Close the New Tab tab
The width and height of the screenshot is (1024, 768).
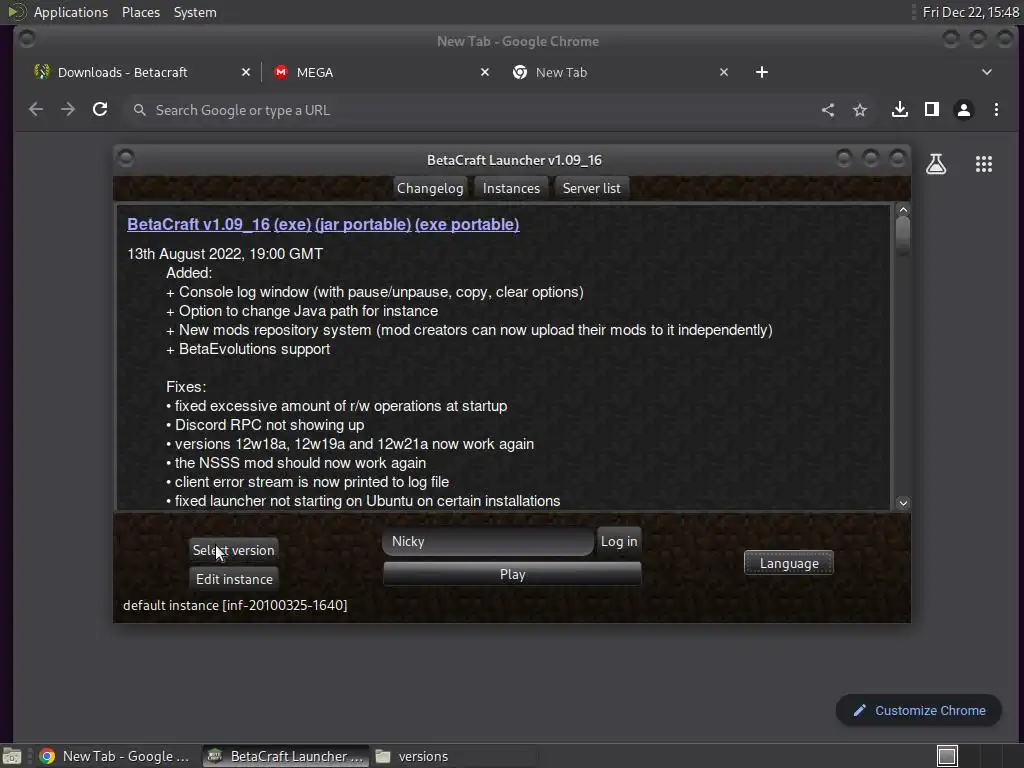pos(724,72)
